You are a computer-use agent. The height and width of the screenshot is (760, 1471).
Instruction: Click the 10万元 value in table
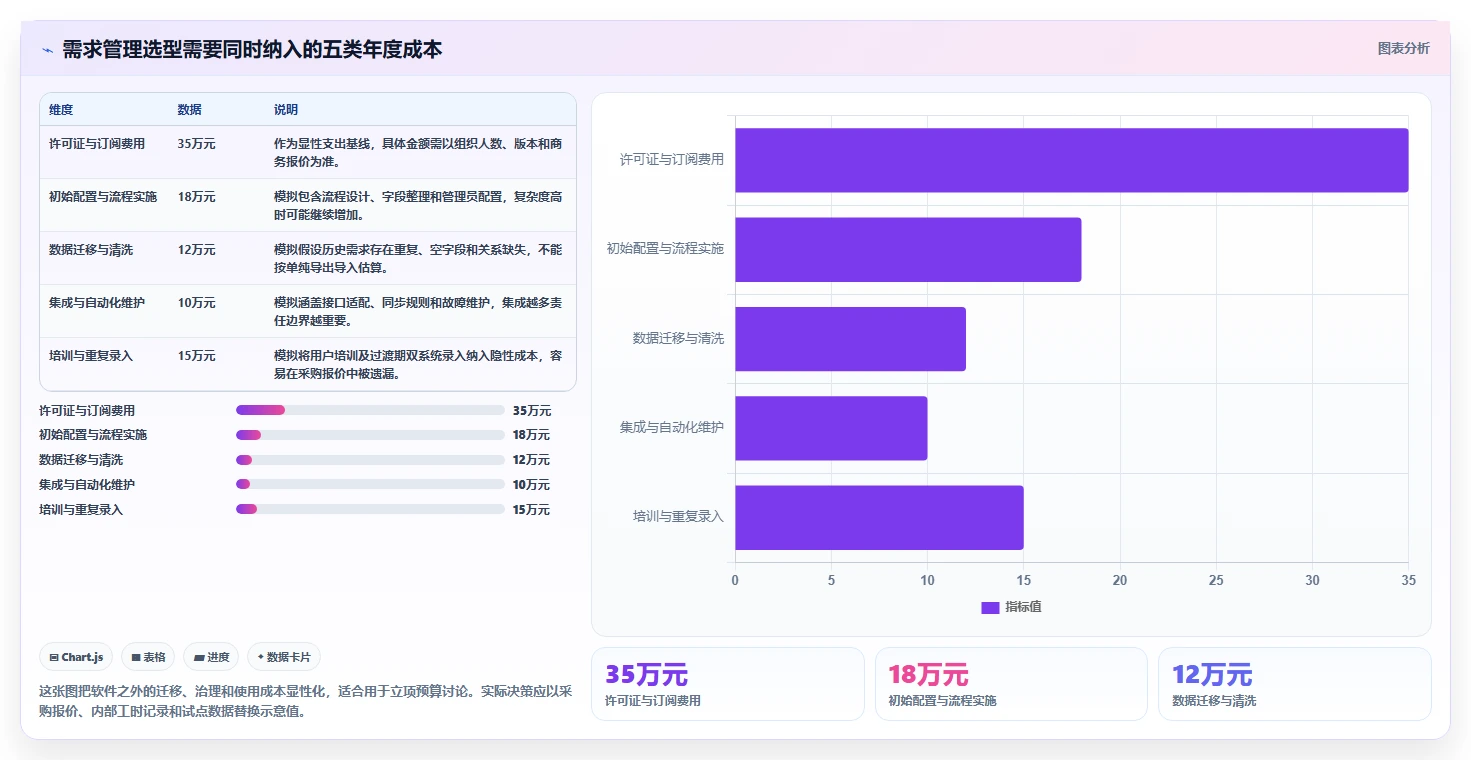click(x=197, y=303)
